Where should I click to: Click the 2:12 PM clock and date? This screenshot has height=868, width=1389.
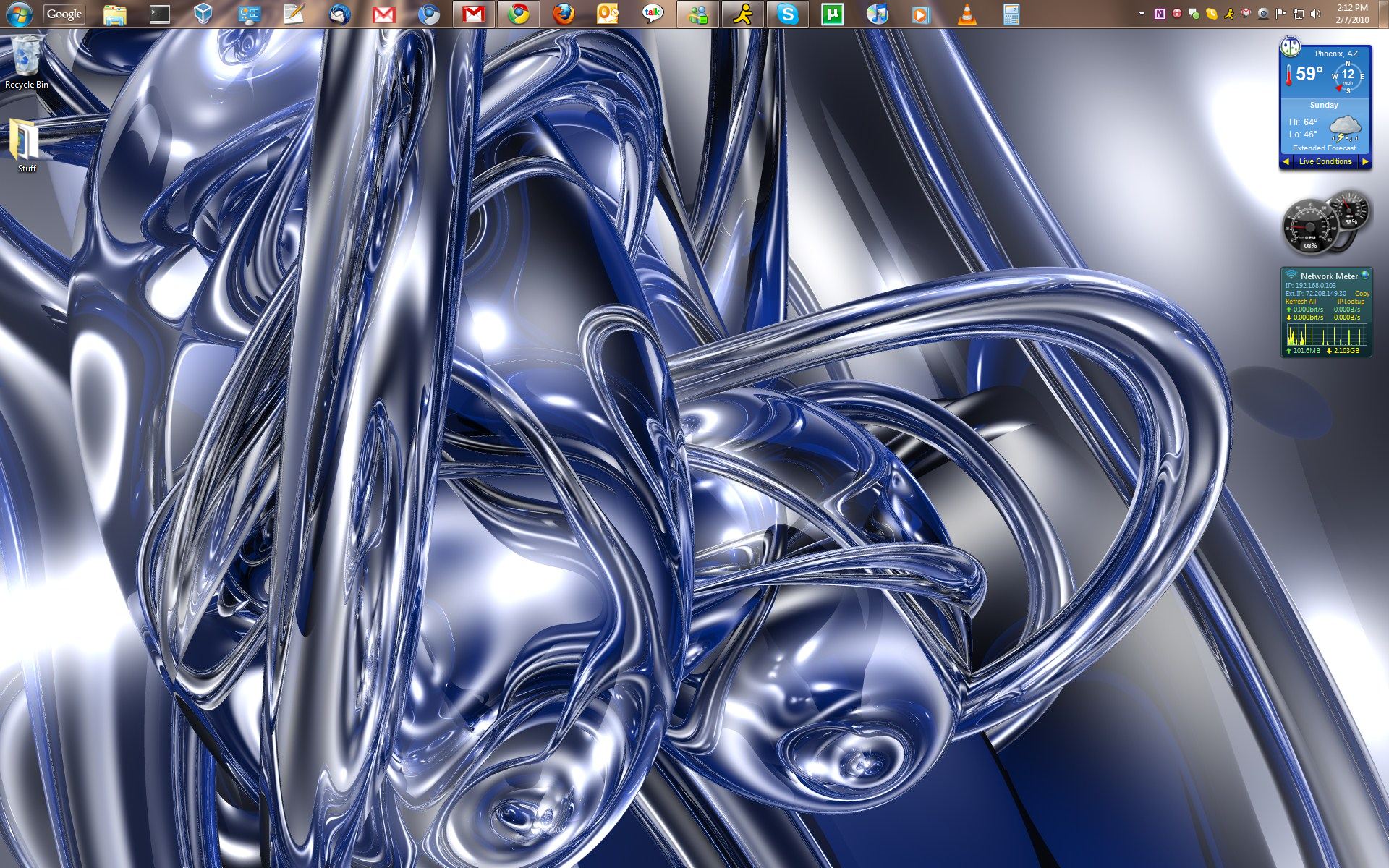coord(1352,14)
